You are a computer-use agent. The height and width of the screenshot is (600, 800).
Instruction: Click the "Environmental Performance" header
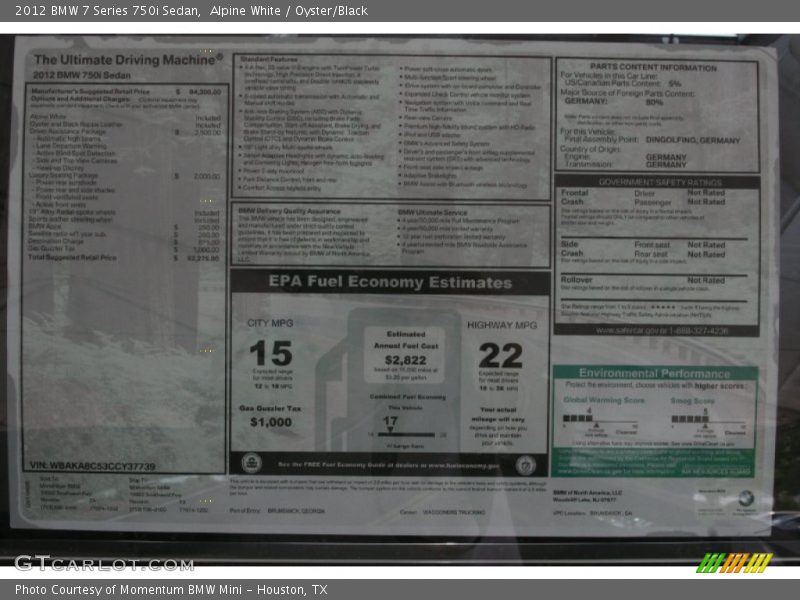[x=654, y=373]
